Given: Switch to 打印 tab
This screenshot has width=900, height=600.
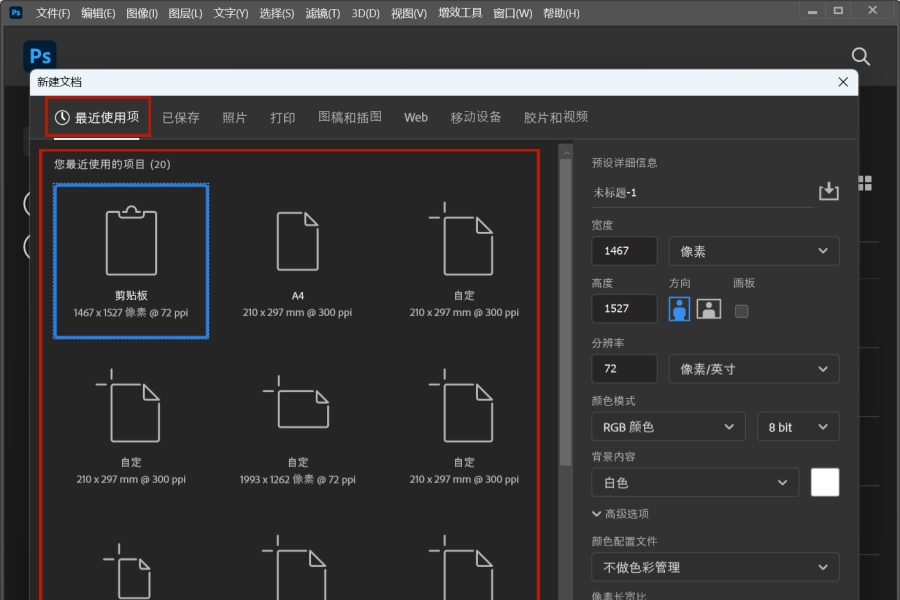Looking at the screenshot, I should [282, 118].
